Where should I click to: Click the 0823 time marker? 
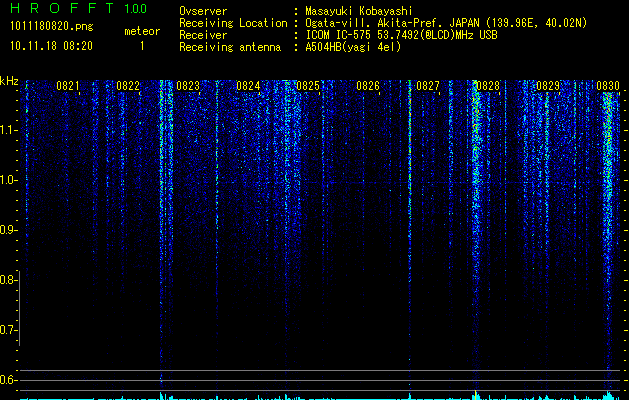coord(188,86)
